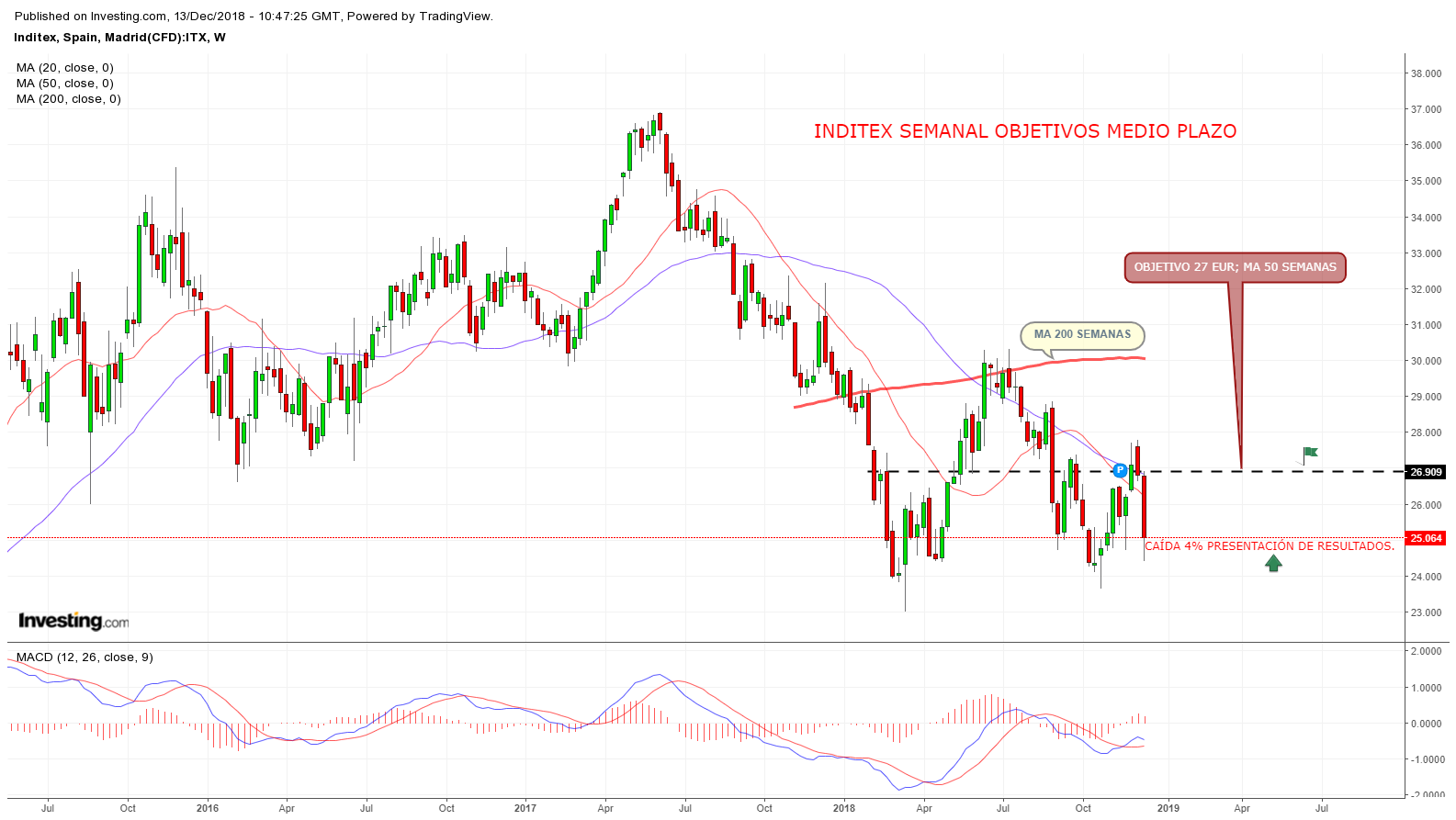Select the MA (50, close, 0) indicator label
The height and width of the screenshot is (820, 1456).
[65, 84]
